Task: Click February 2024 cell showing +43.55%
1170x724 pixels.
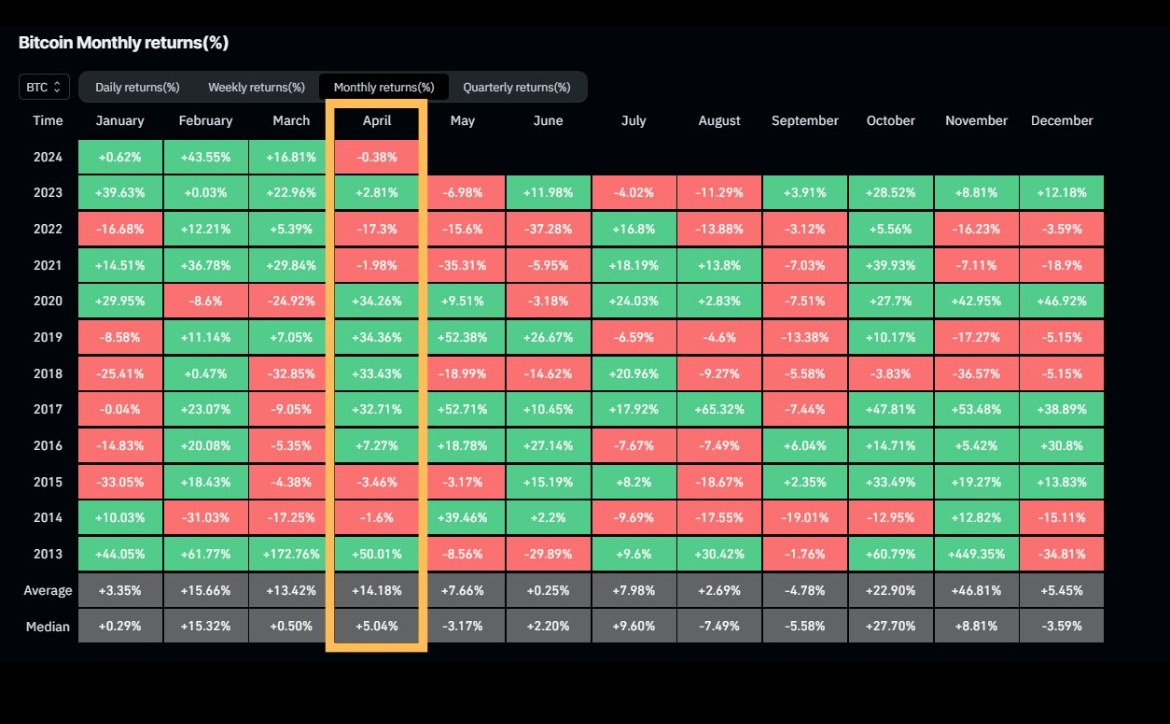Action: 205,157
